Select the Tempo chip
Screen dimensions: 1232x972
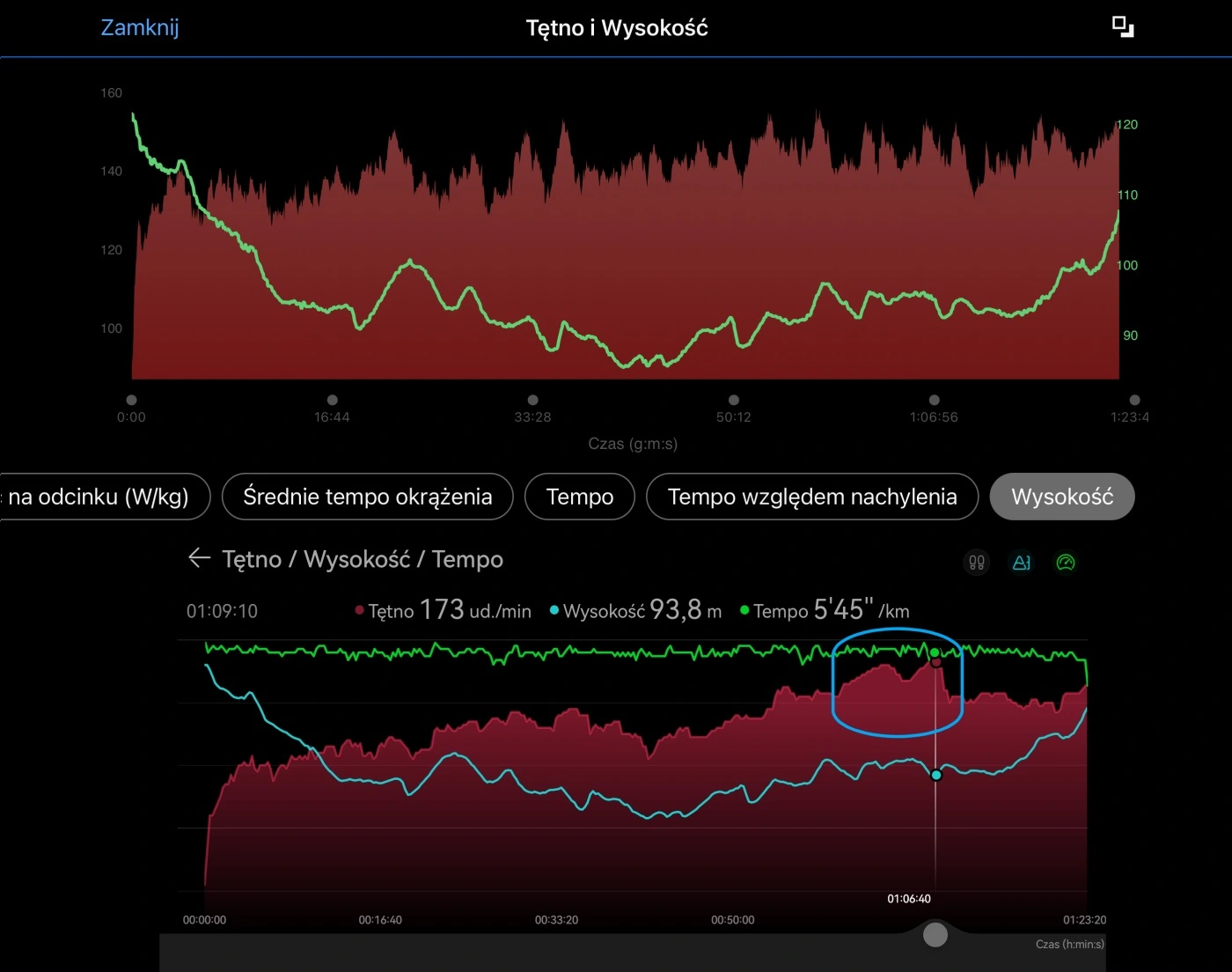click(579, 497)
